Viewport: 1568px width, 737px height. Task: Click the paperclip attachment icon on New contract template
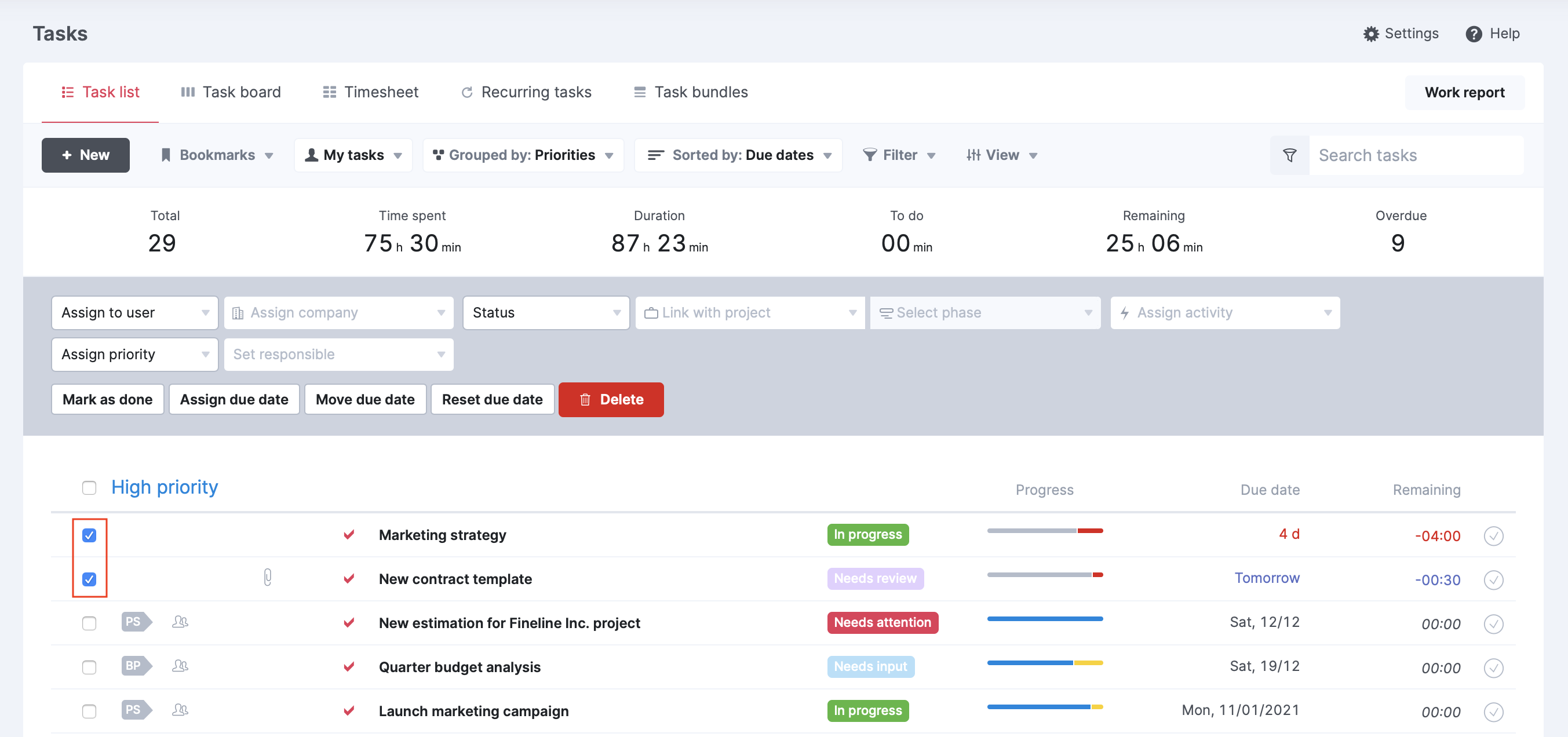(x=267, y=577)
